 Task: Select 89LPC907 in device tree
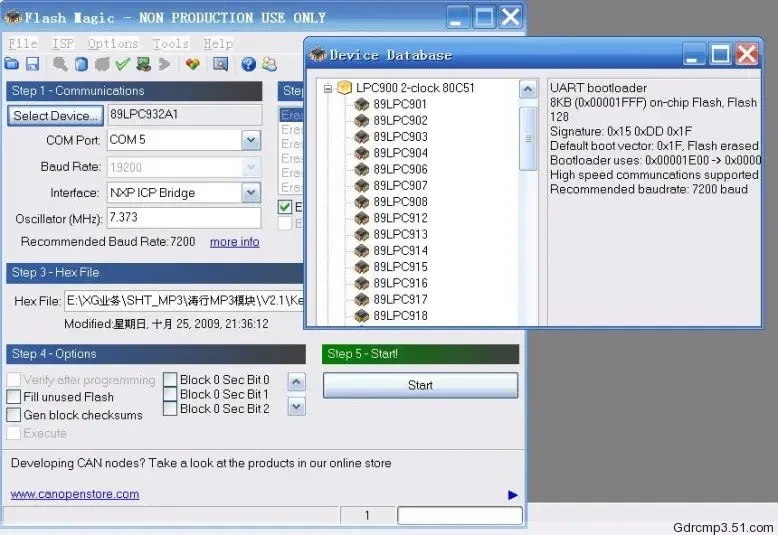400,186
